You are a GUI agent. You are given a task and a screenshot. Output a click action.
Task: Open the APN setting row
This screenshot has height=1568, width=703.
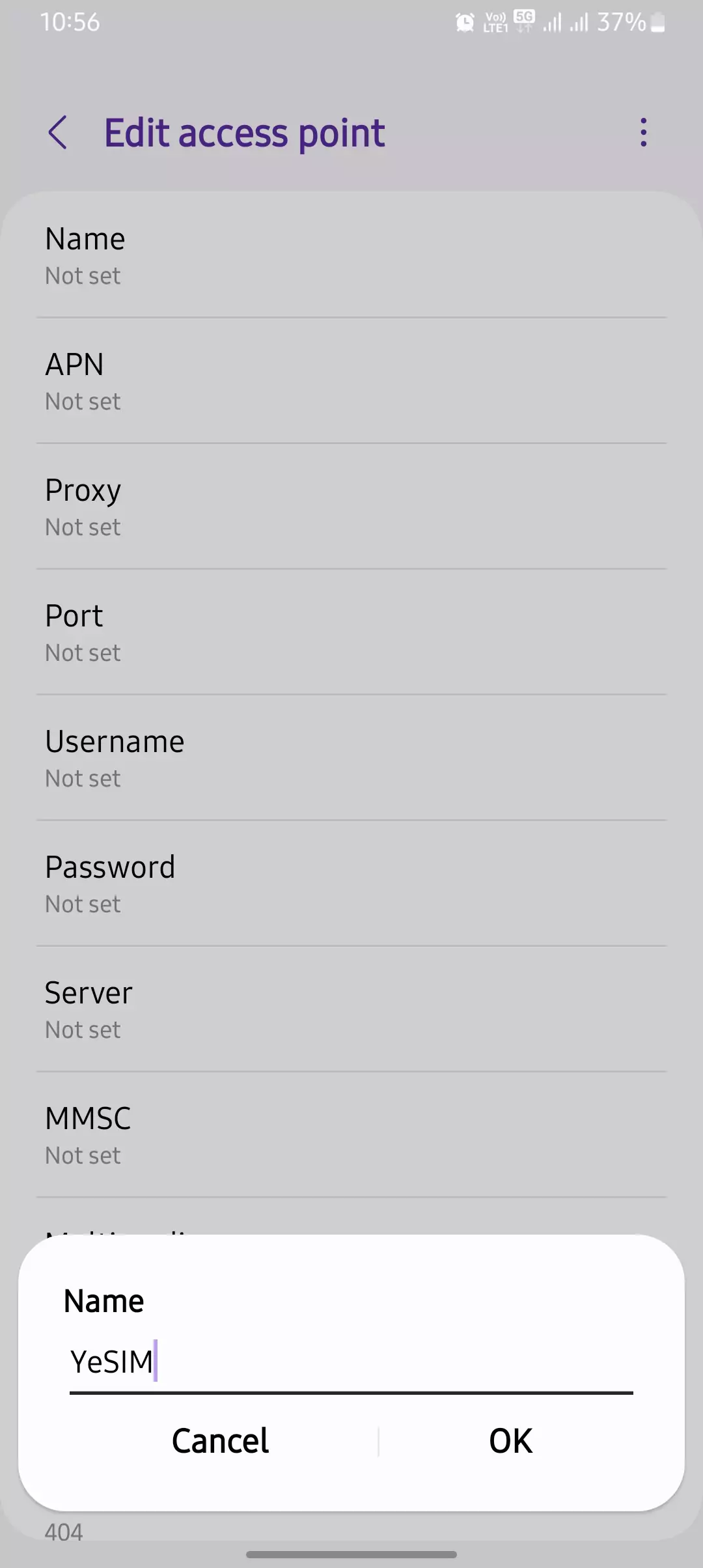(x=351, y=382)
